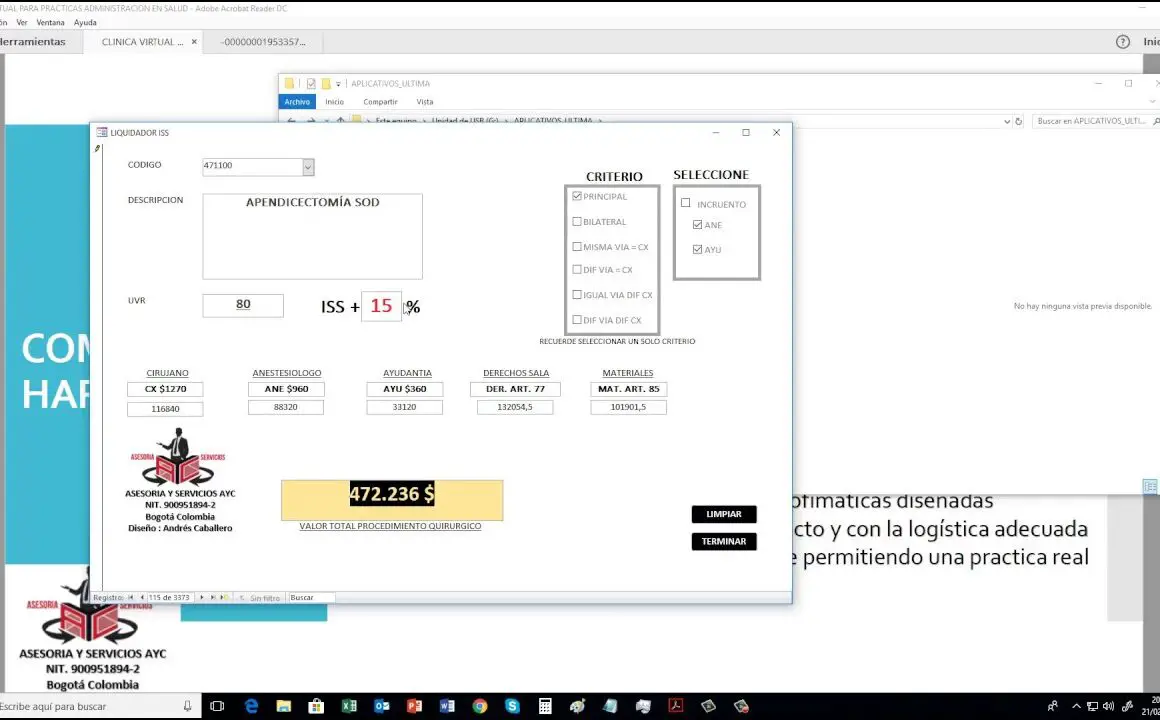This screenshot has width=1160, height=720.
Task: Click the TERMINAR button
Action: [x=724, y=541]
